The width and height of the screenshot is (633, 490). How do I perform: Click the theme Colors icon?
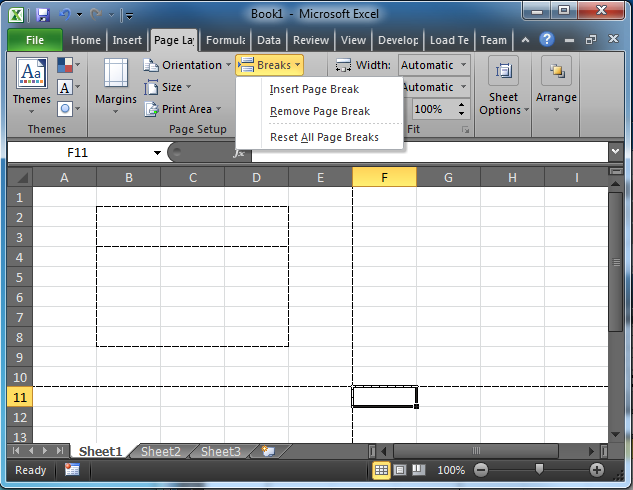(x=68, y=66)
